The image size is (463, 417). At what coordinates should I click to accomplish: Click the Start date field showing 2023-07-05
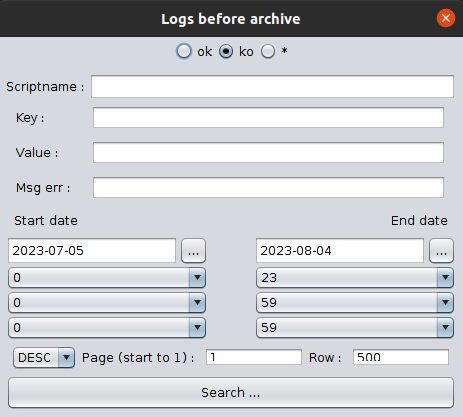pyautogui.click(x=92, y=251)
